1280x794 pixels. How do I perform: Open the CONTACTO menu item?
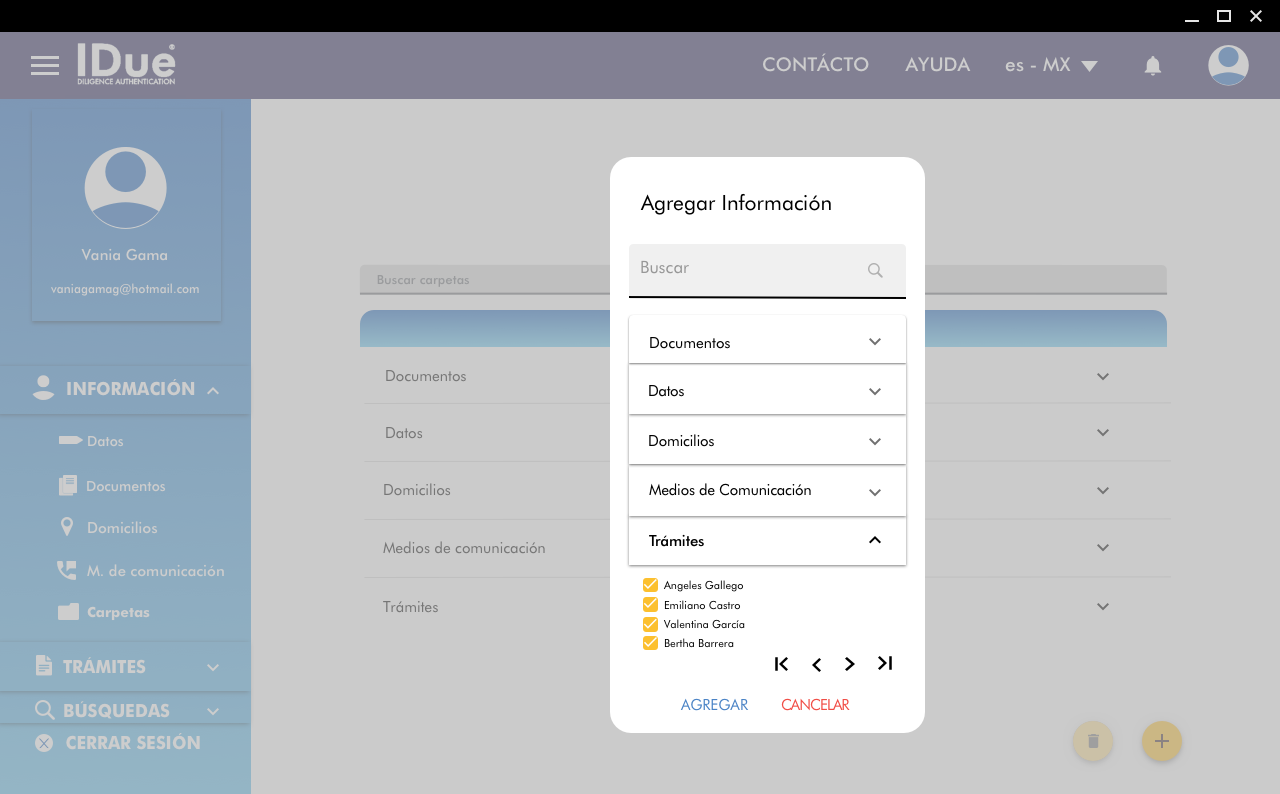[x=815, y=65]
